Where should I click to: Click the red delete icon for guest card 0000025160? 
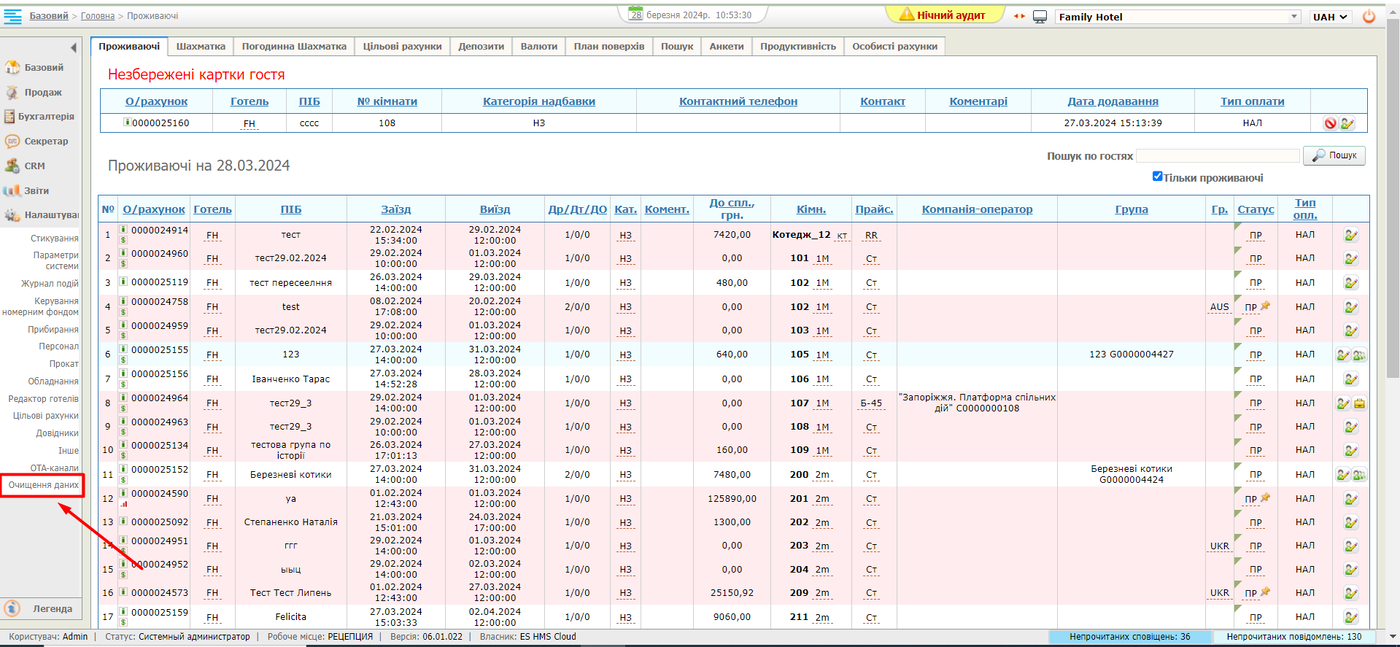pos(1330,124)
